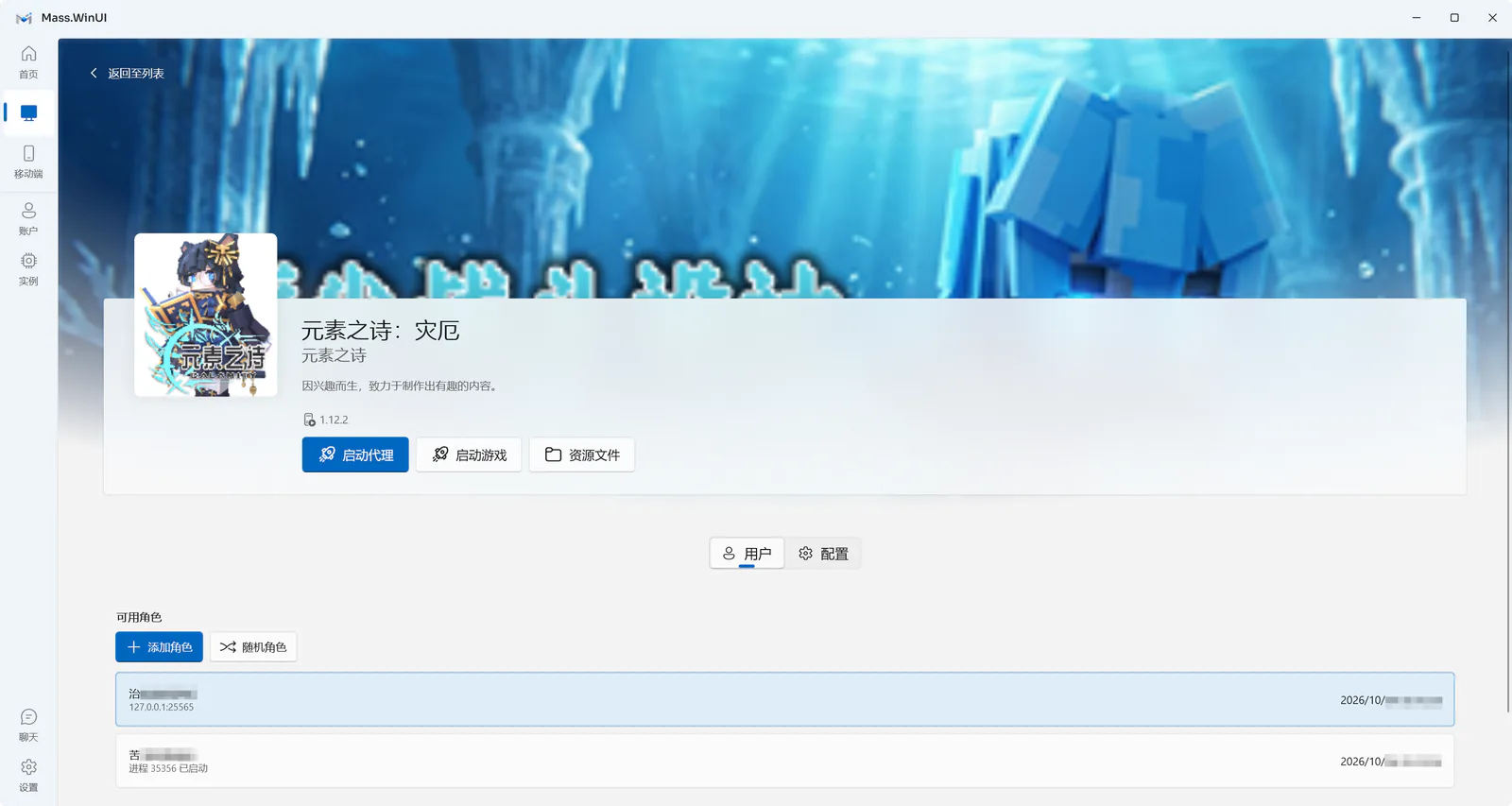Open the 资源文件 folder button

582,454
